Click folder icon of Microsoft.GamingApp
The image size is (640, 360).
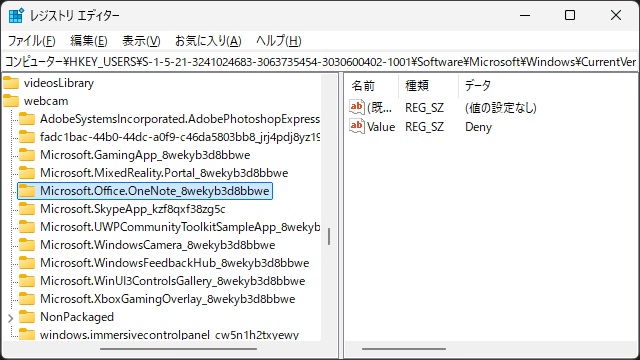27,155
